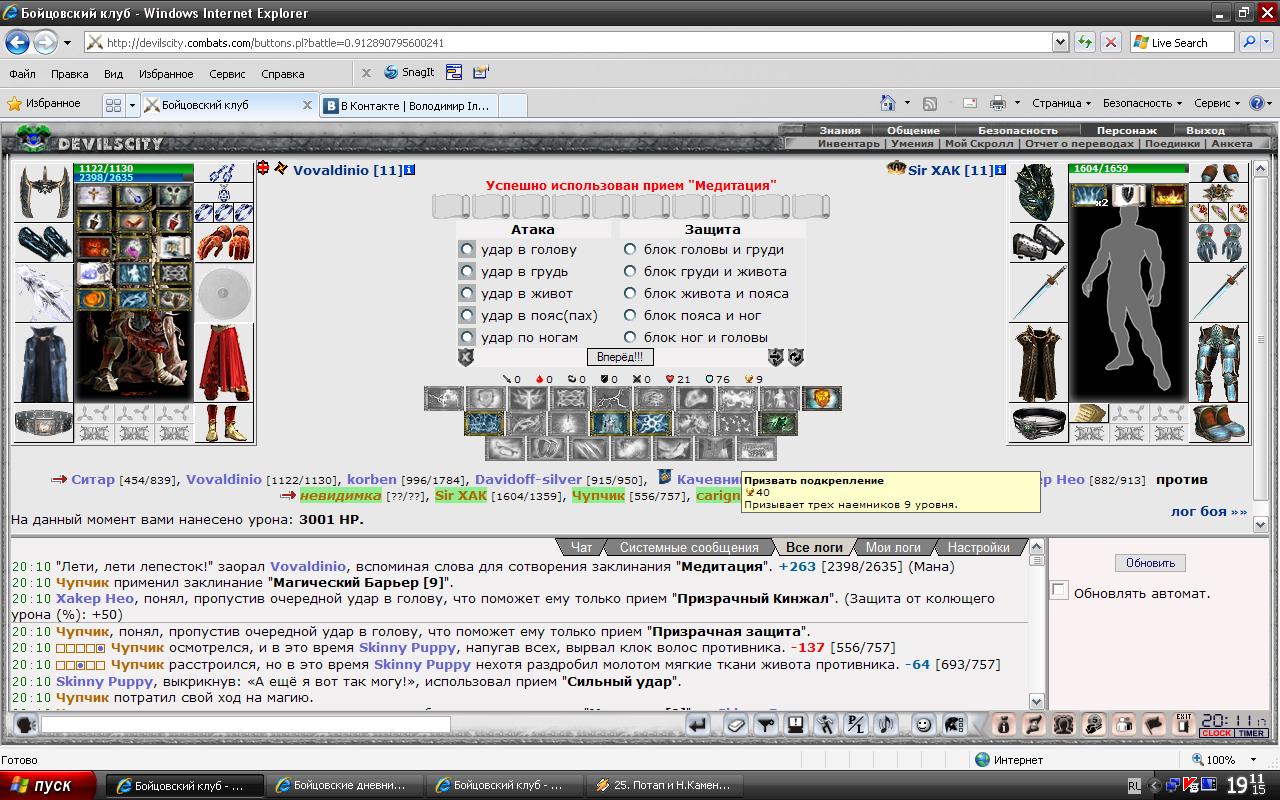
Task: Open Quick Tabs grid icon
Action: pos(113,104)
